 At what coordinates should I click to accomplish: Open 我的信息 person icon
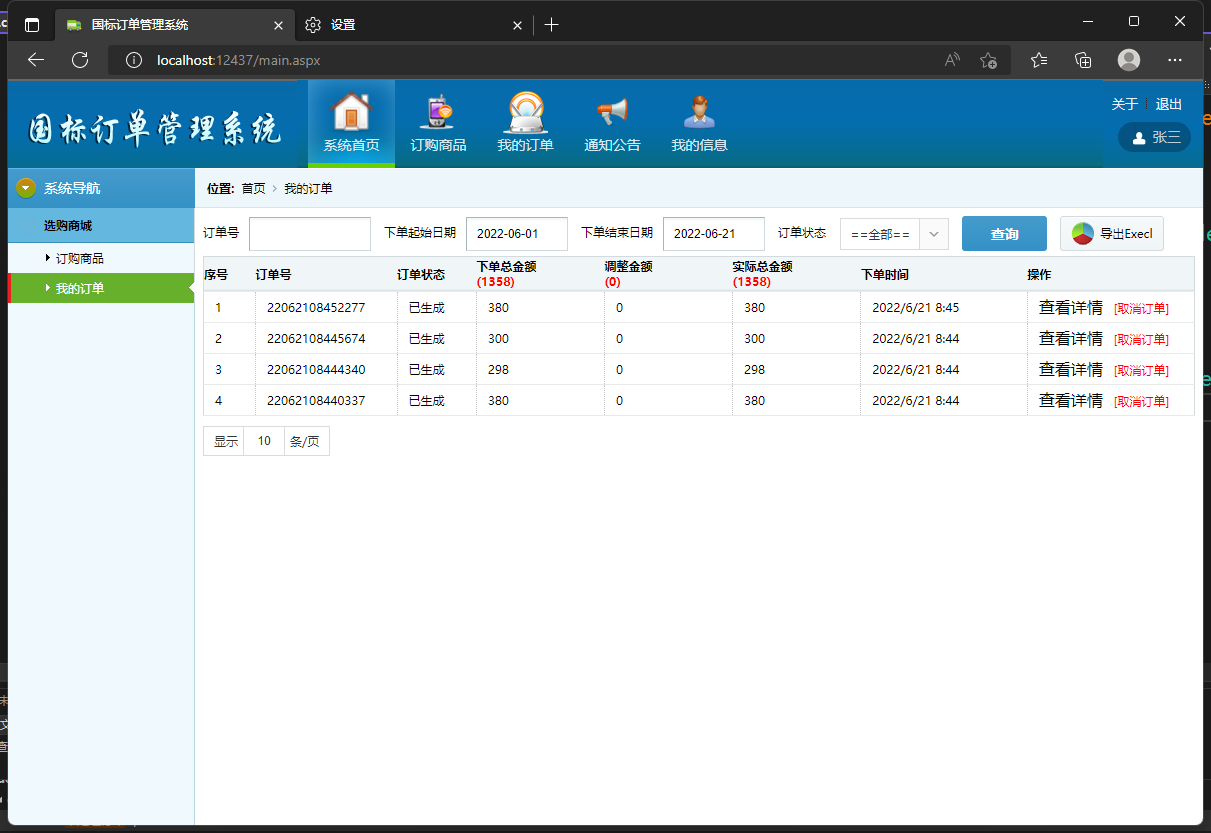click(699, 112)
